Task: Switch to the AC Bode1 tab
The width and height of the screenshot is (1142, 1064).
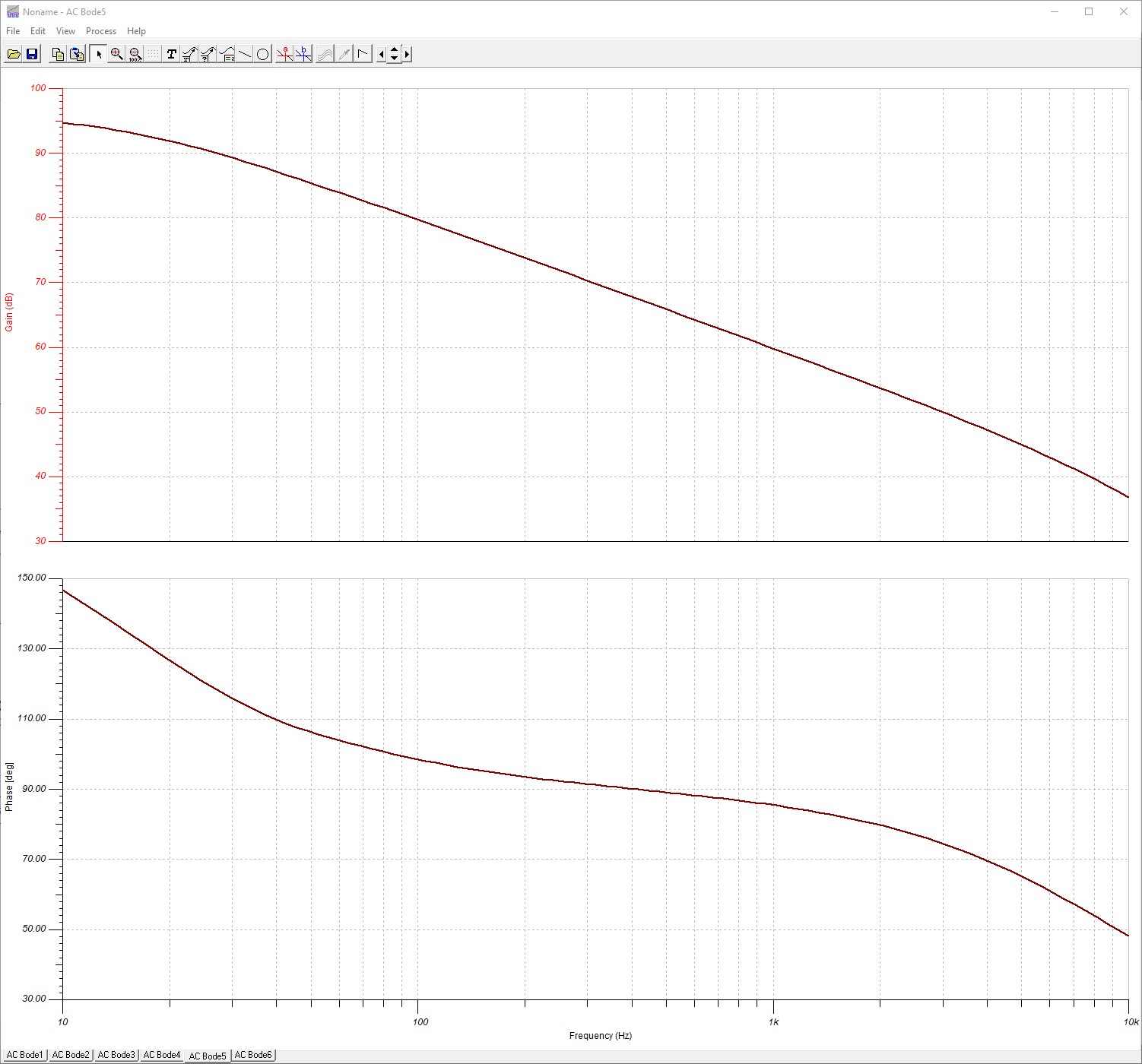Action: coord(25,1055)
